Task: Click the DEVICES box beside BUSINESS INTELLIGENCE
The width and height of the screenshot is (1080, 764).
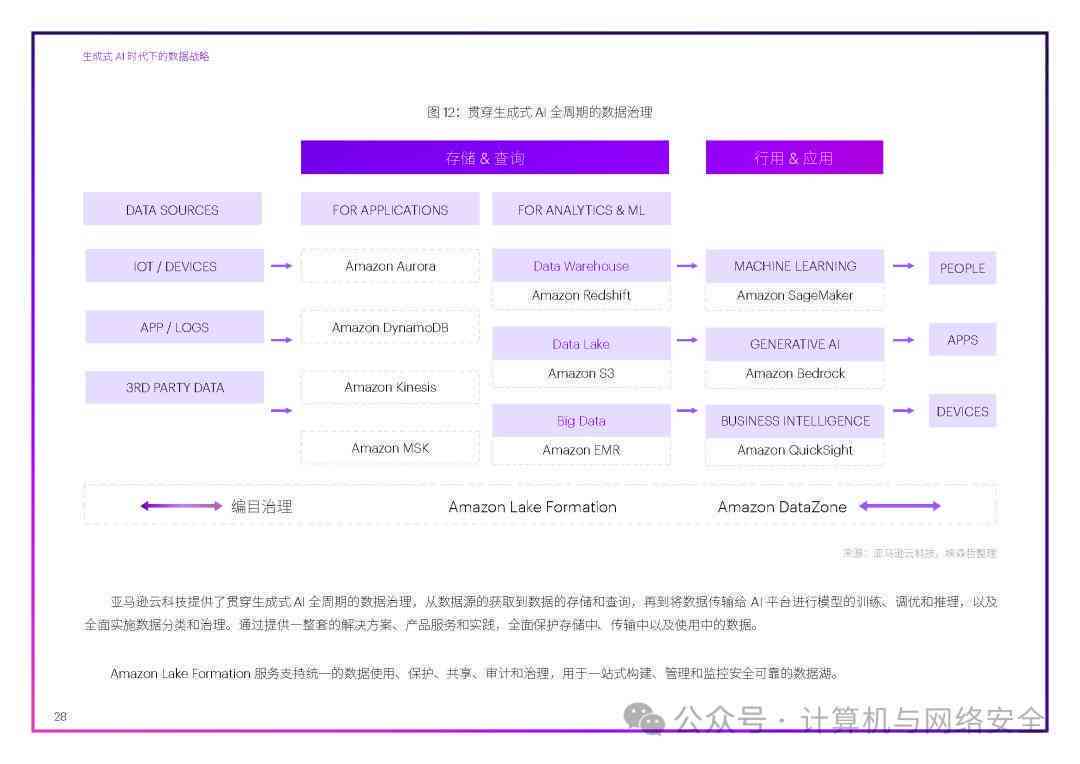Action: (962, 411)
